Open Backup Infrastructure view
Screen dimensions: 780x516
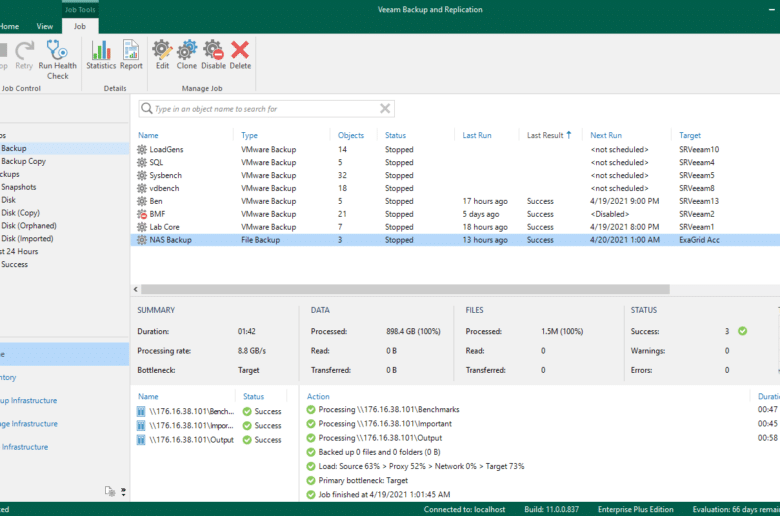coord(28,401)
